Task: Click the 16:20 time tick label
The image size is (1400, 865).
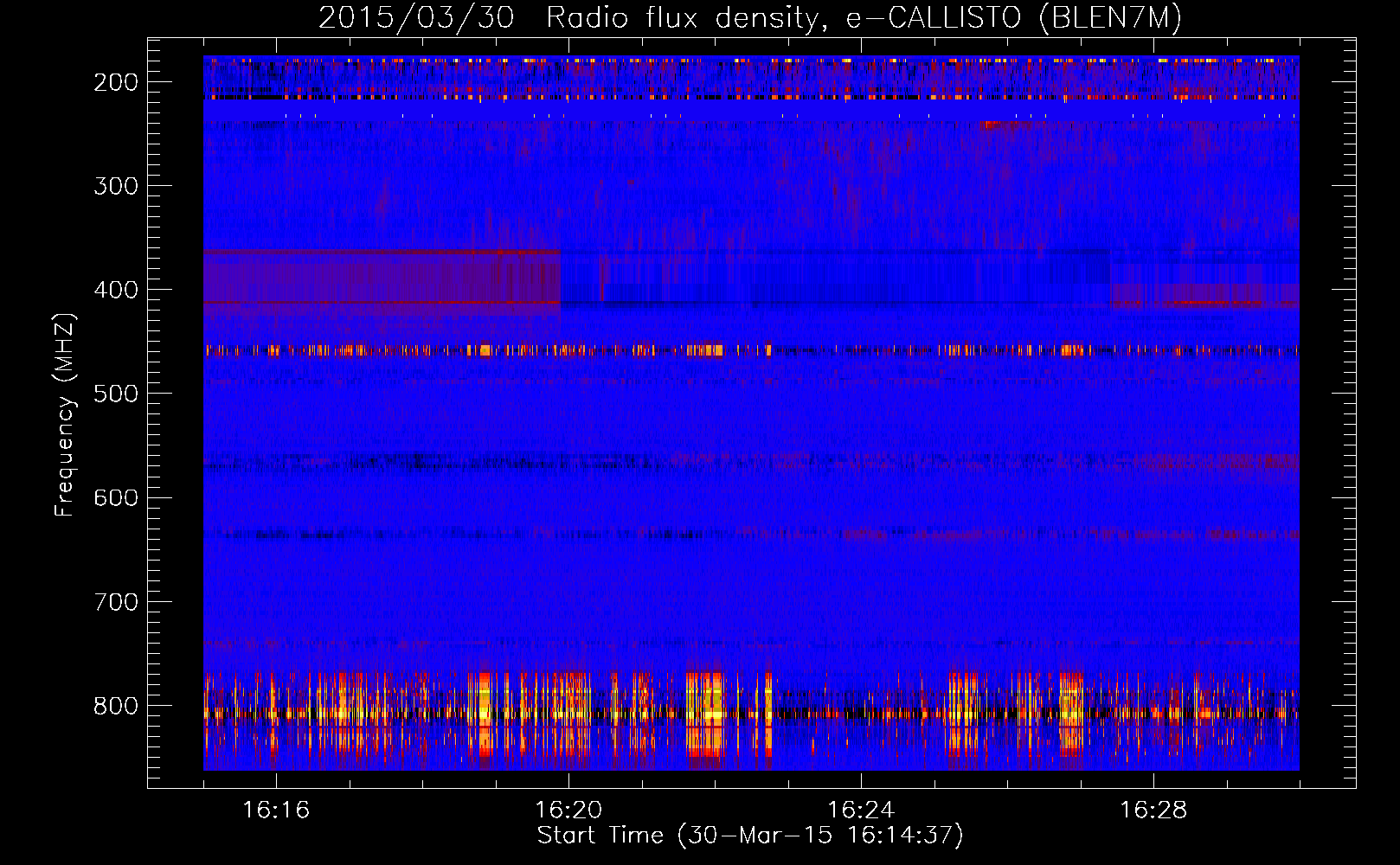Action: (568, 810)
